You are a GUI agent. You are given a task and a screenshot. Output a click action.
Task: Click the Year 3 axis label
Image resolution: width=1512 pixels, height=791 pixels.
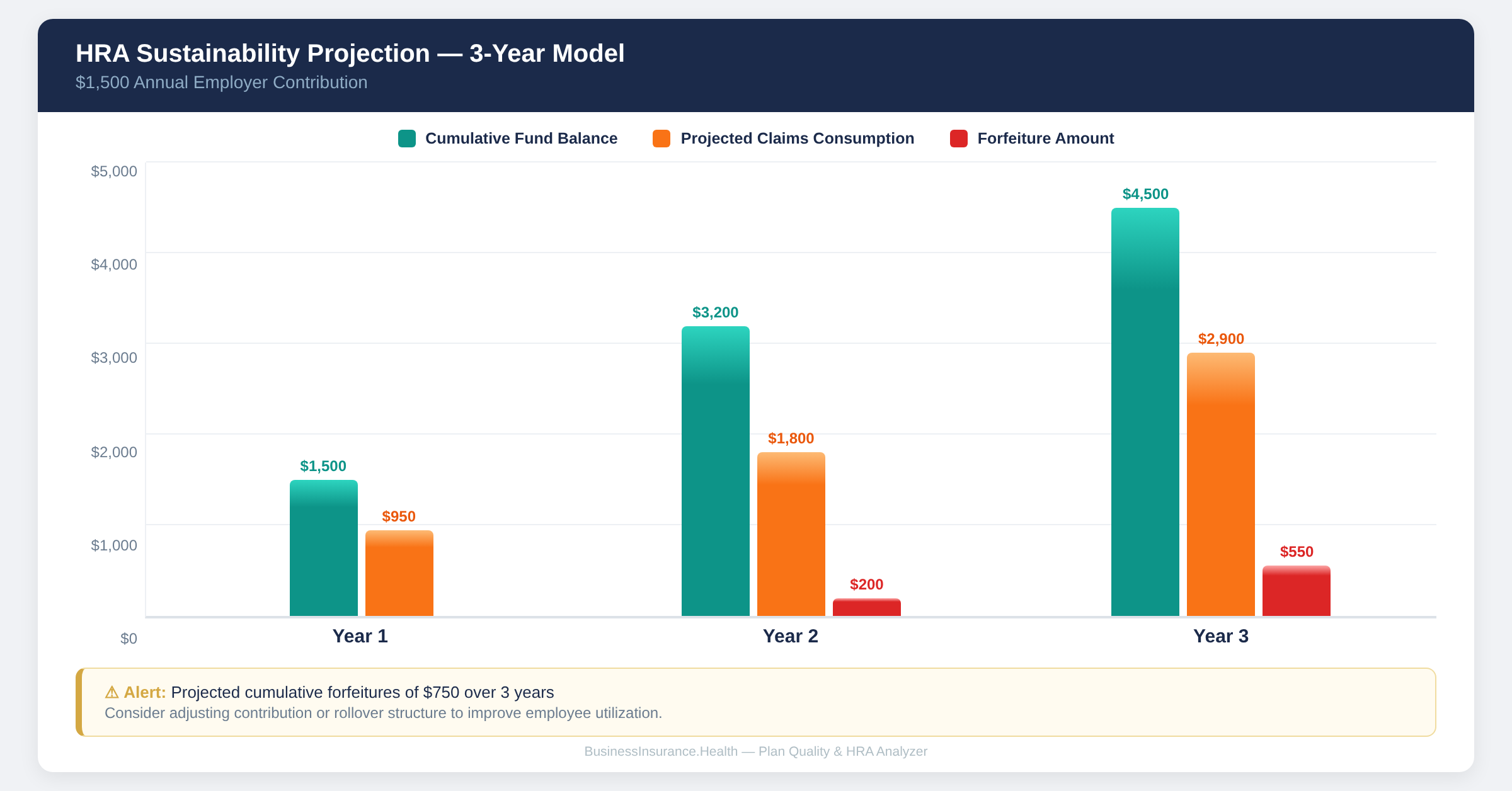point(1220,636)
